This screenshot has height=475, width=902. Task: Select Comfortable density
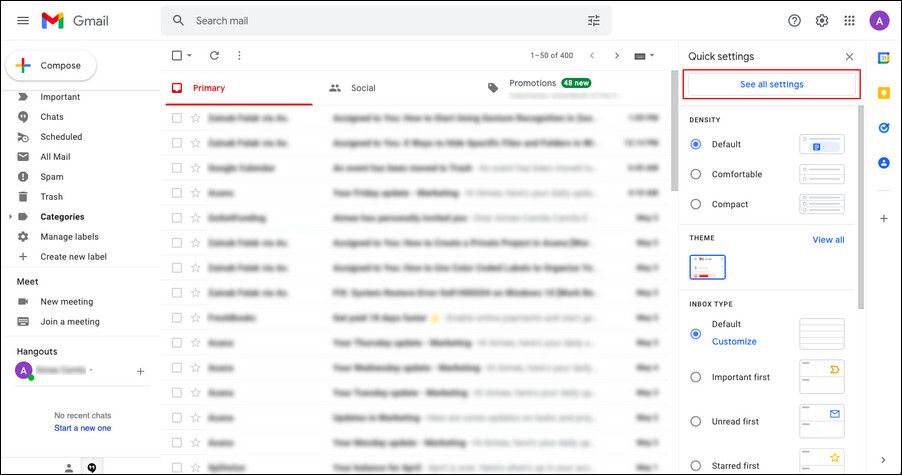point(695,174)
